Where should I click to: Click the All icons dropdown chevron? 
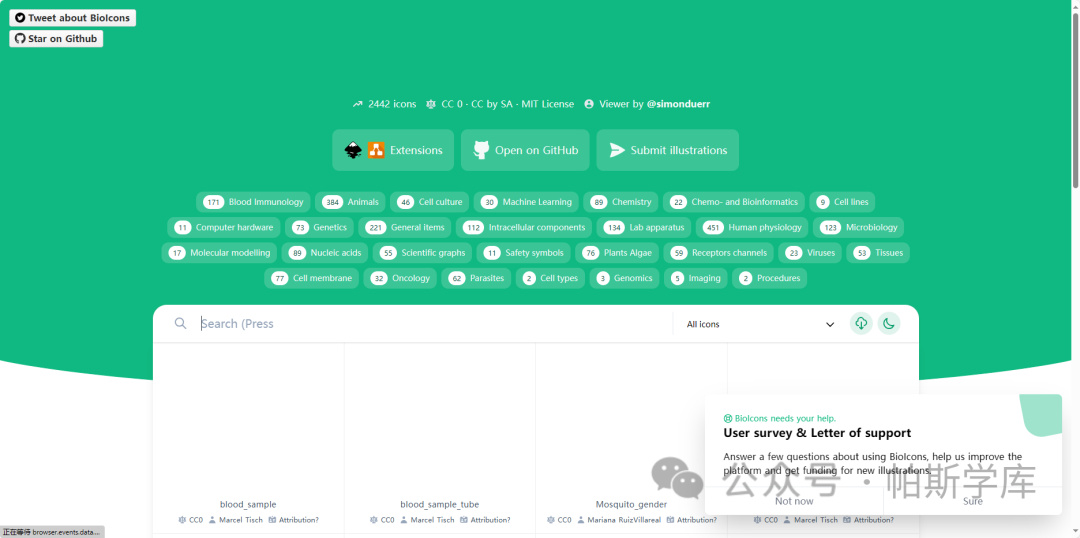830,324
